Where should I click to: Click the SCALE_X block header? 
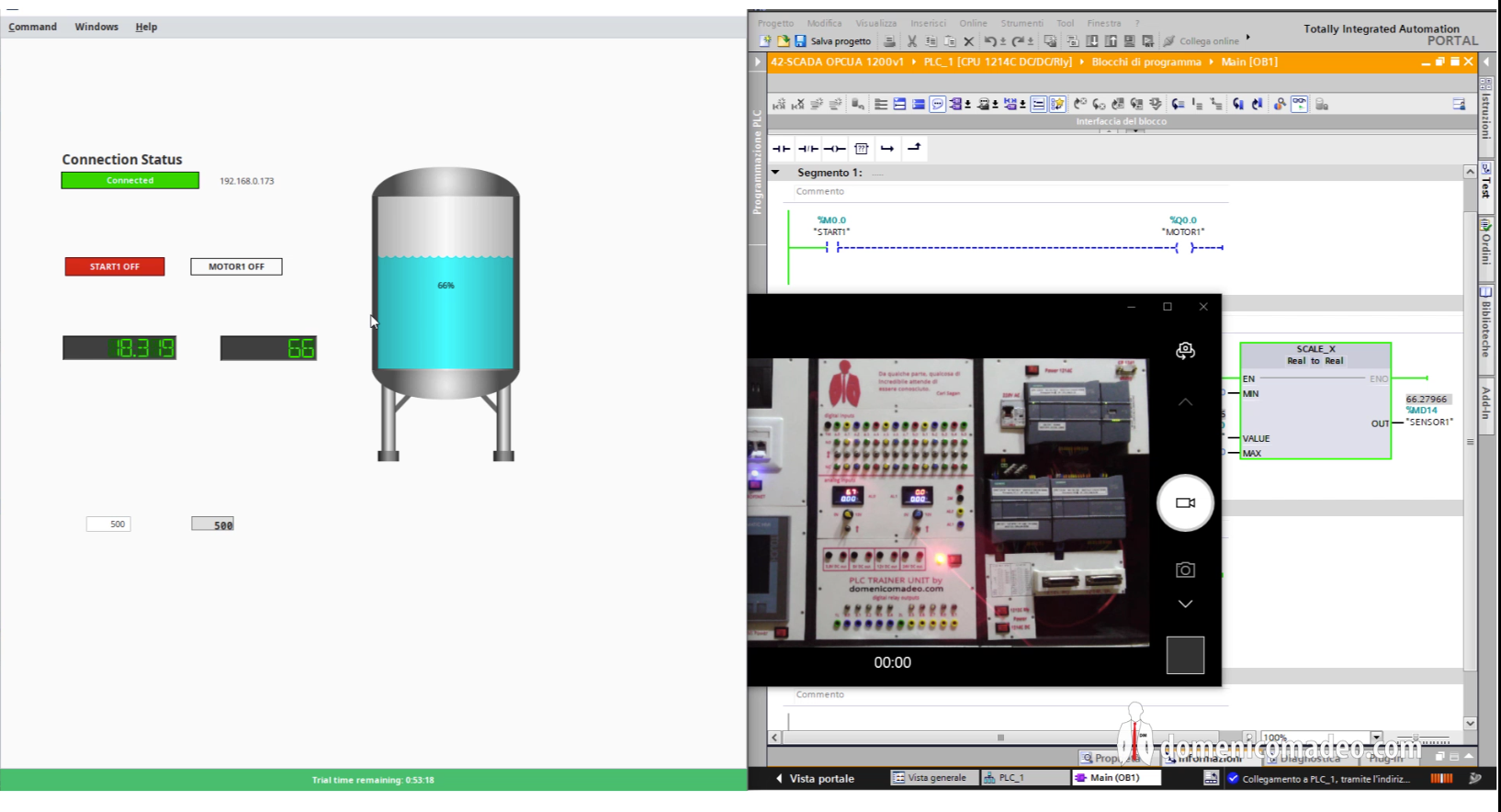tap(1315, 355)
